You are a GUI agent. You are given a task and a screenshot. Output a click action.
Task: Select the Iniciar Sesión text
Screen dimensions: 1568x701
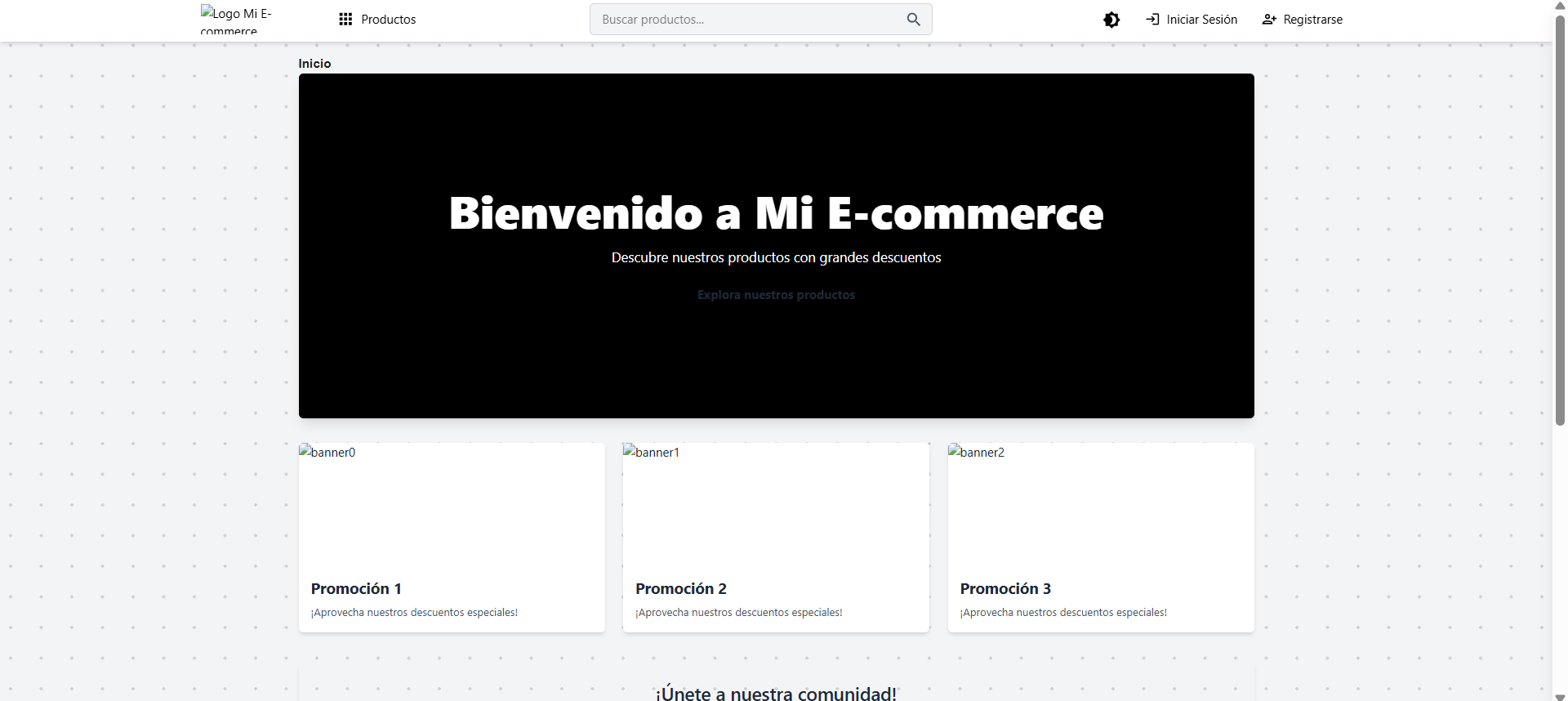(1201, 20)
